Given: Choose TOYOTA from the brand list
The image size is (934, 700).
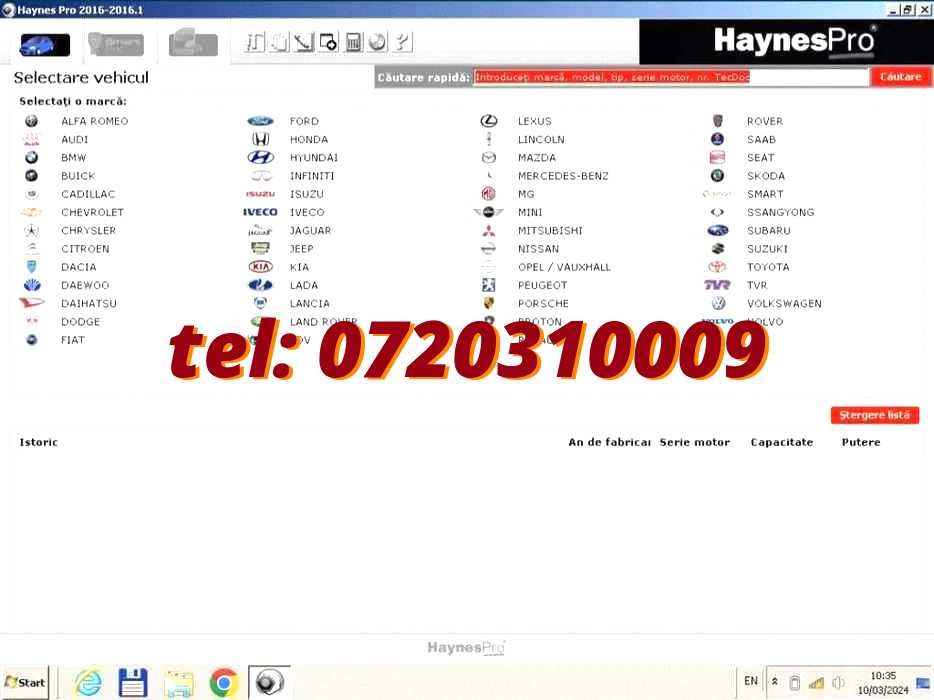Looking at the screenshot, I should pyautogui.click(x=768, y=267).
